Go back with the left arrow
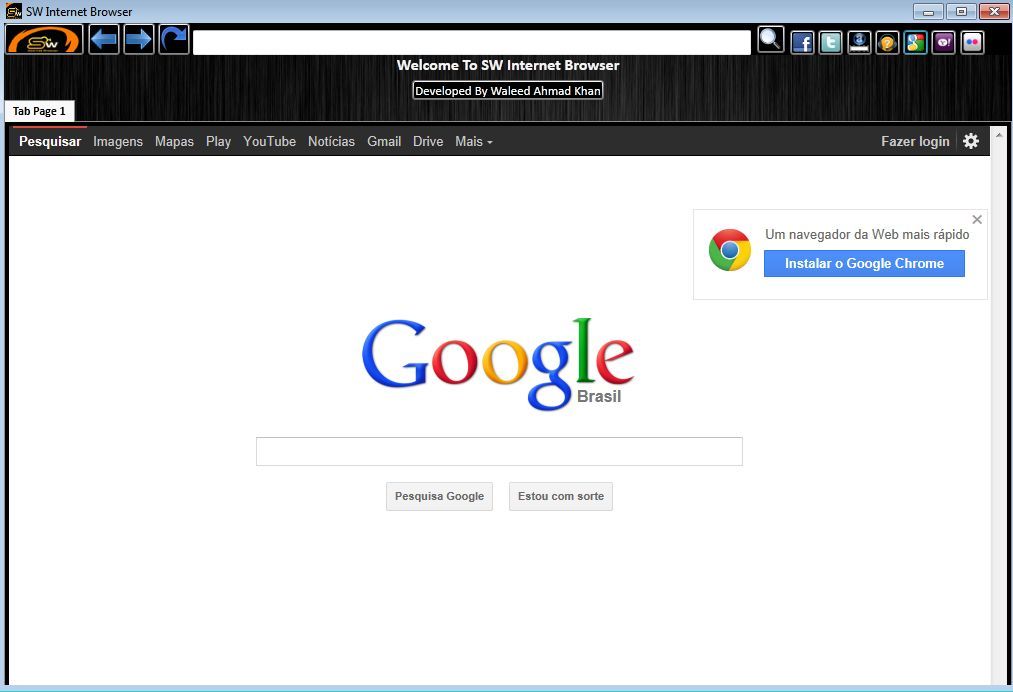Screen dimensions: 1013x692 103,40
